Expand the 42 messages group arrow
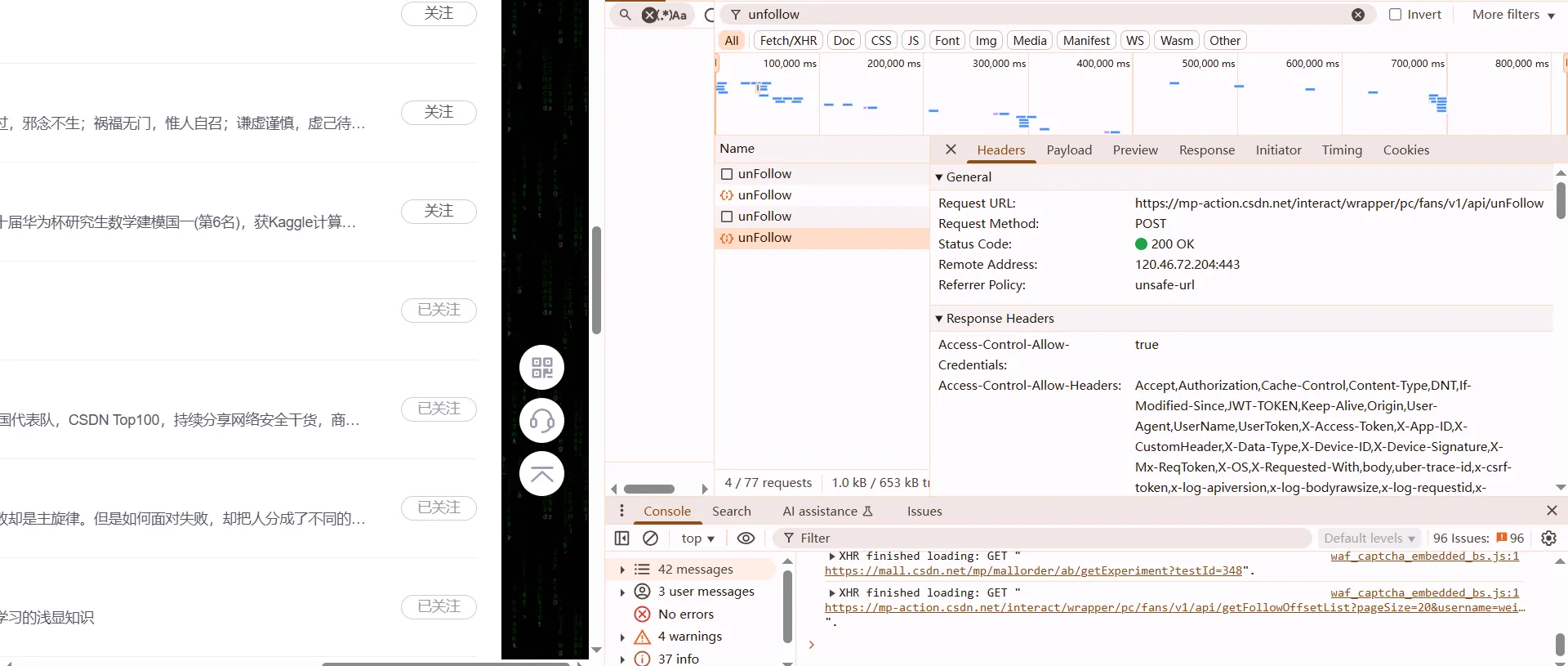This screenshot has width=1568, height=666. point(622,570)
